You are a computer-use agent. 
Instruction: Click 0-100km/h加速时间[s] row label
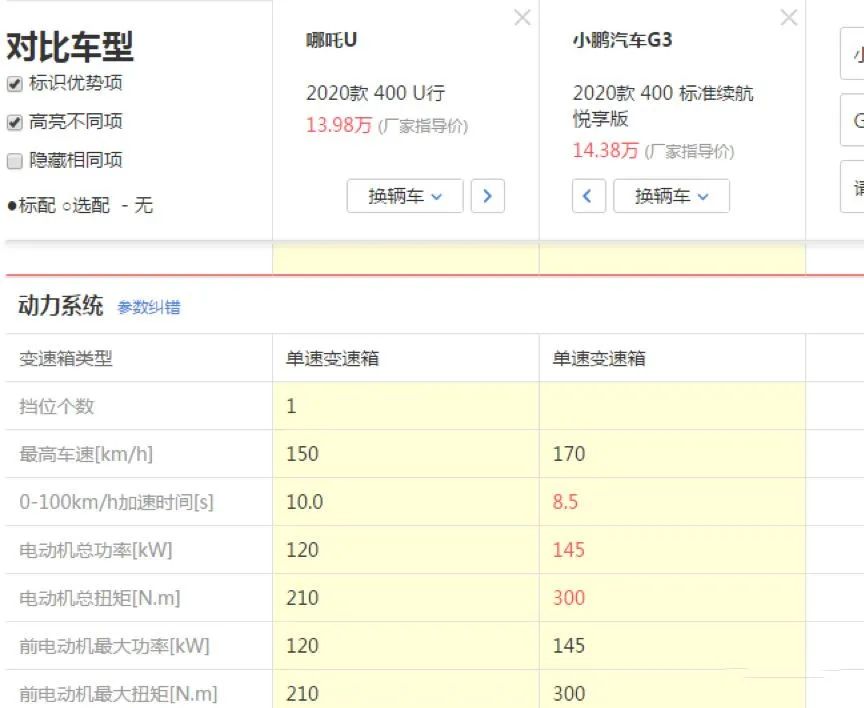[116, 502]
